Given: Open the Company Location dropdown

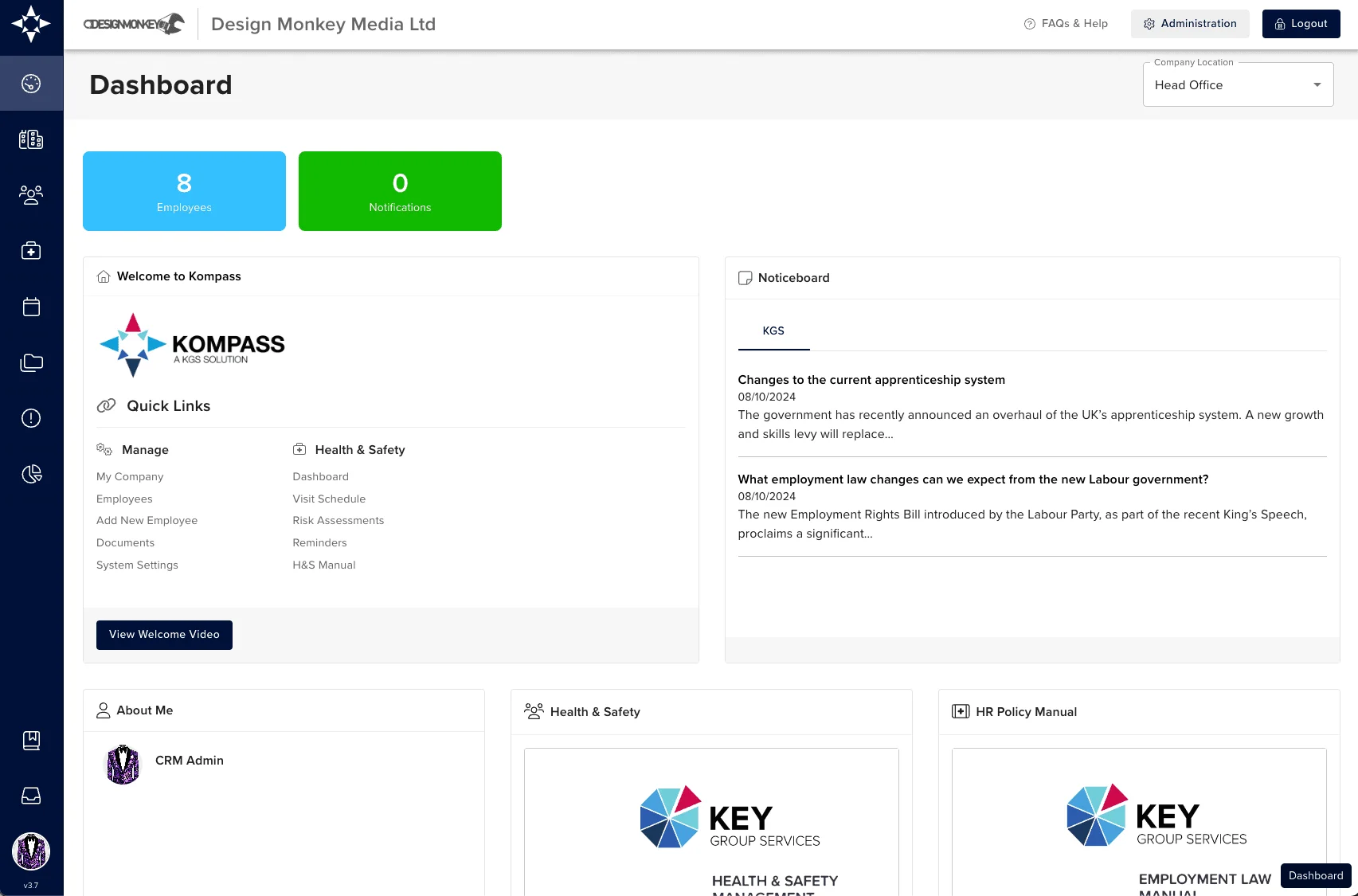Looking at the screenshot, I should coord(1238,84).
